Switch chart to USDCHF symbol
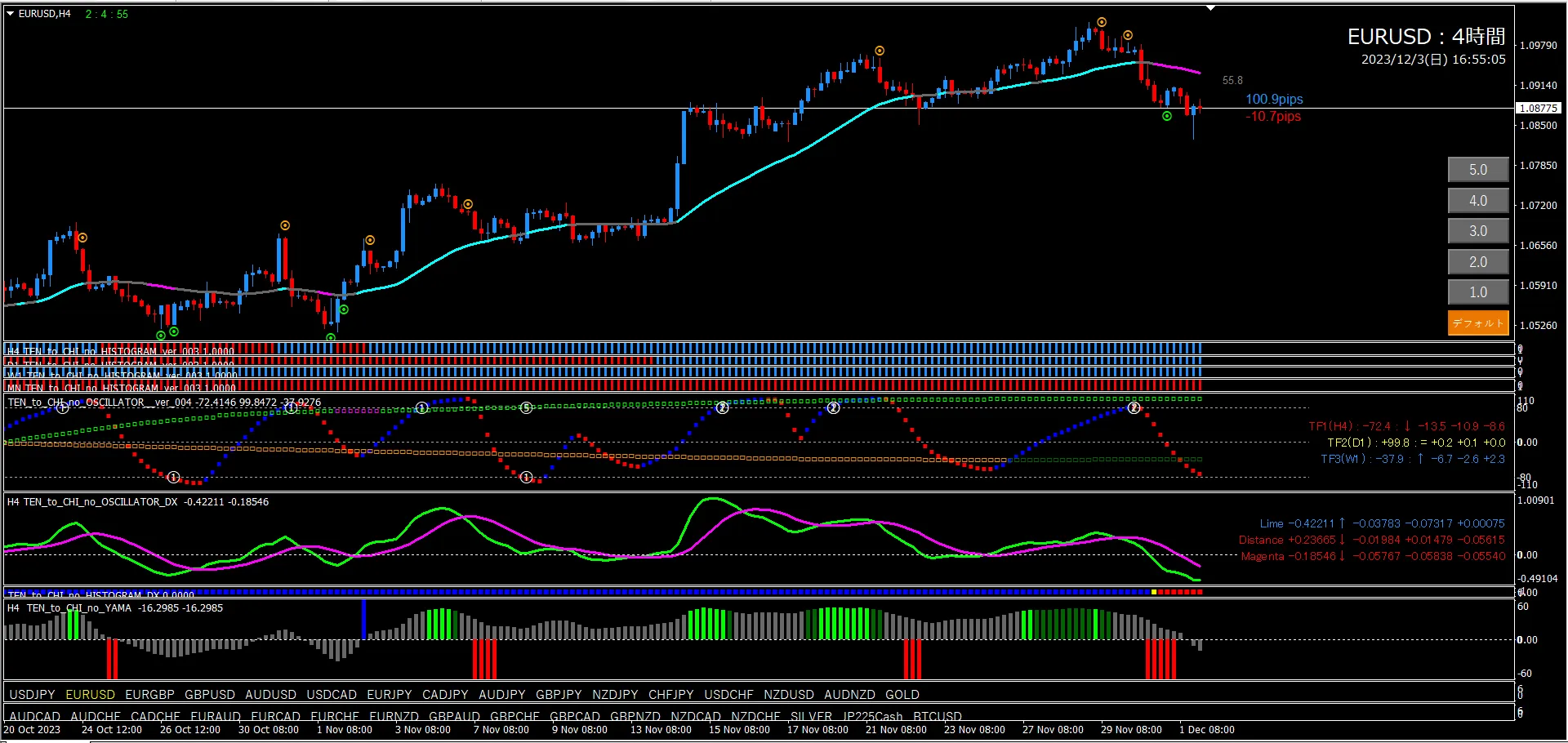Image resolution: width=1568 pixels, height=743 pixels. [x=729, y=695]
